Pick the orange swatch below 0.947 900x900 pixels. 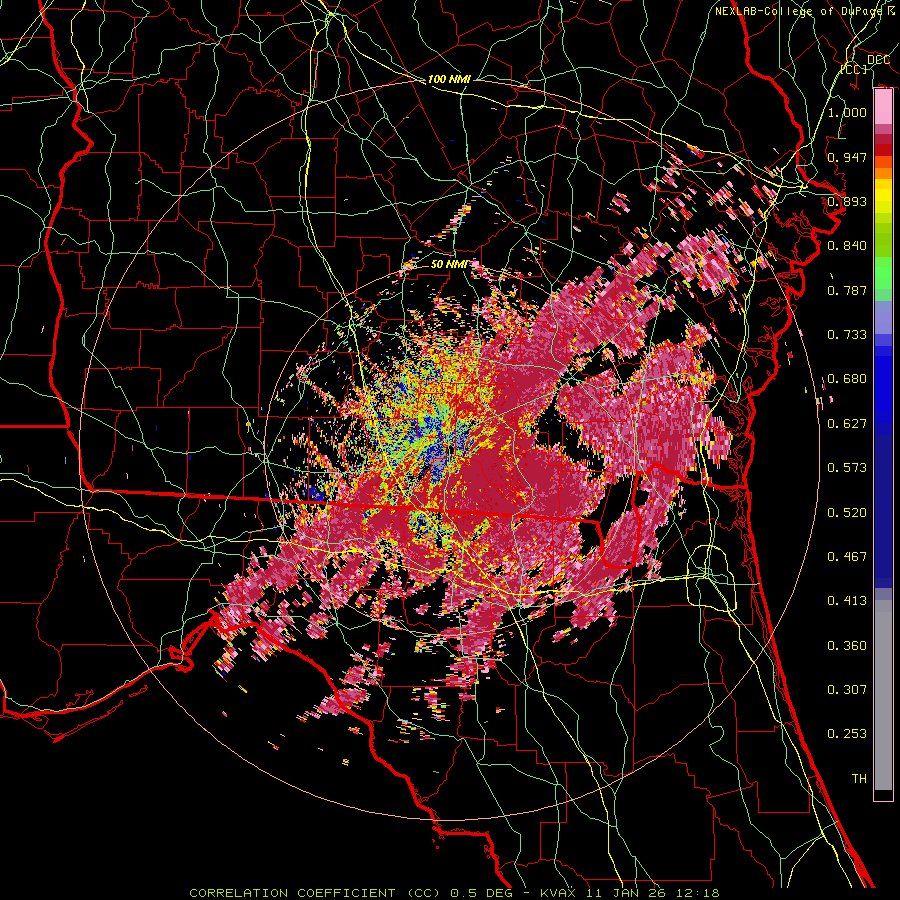coord(883,173)
